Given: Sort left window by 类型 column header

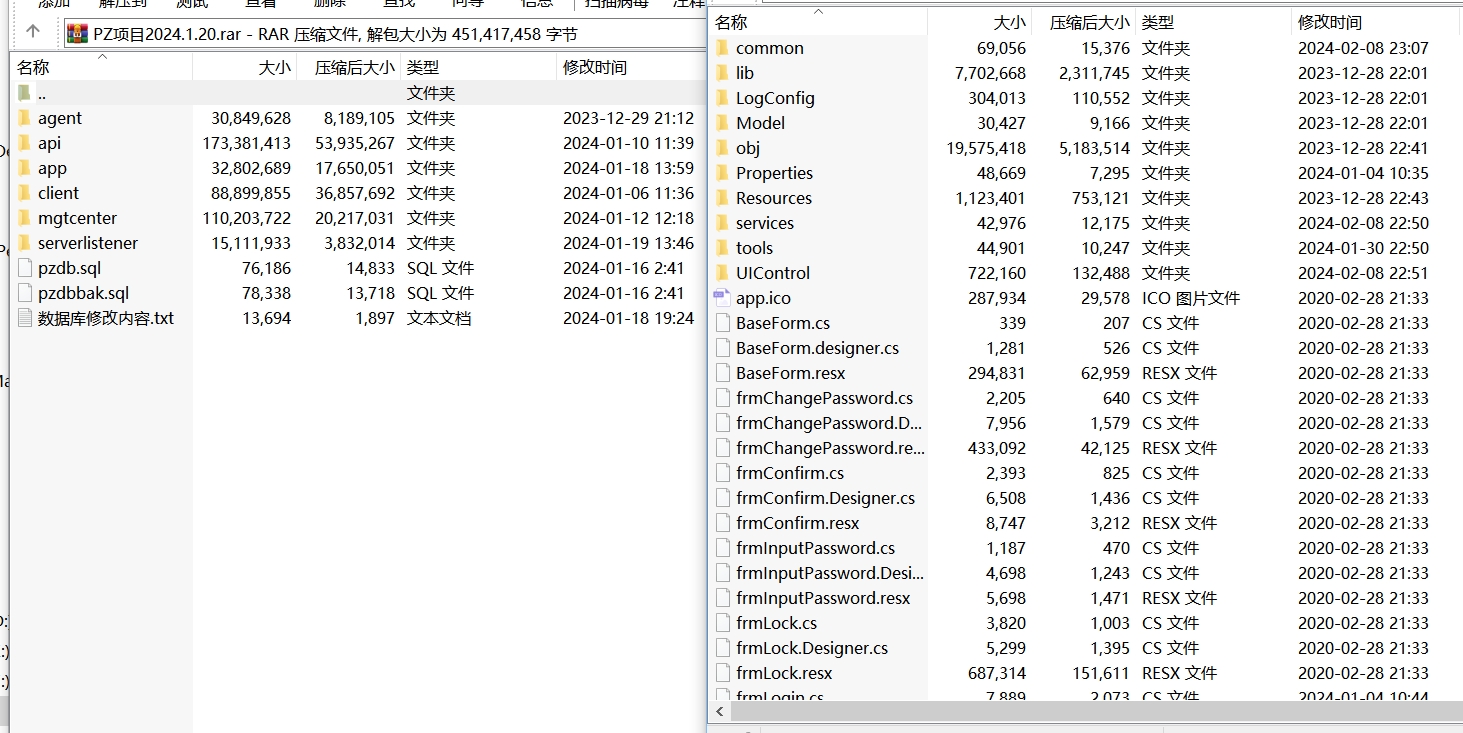Looking at the screenshot, I should point(478,67).
